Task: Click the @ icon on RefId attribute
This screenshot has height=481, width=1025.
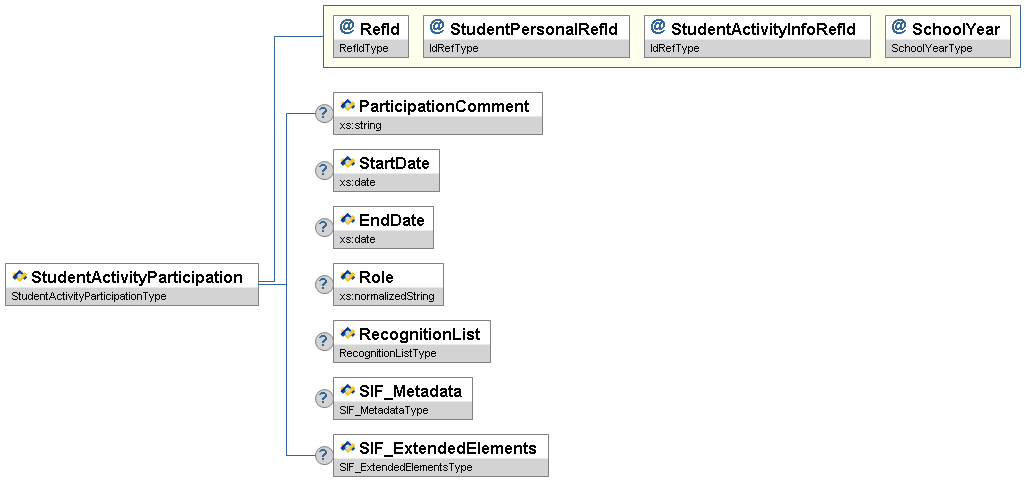Action: coord(347,28)
